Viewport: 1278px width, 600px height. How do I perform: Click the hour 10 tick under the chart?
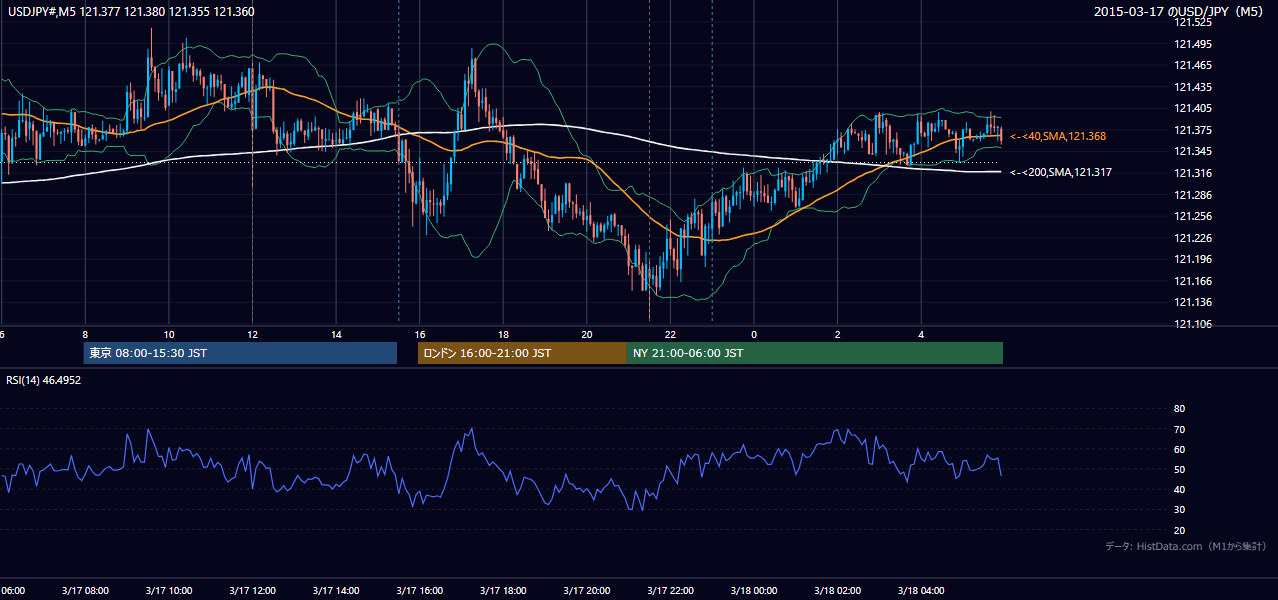pyautogui.click(x=169, y=334)
